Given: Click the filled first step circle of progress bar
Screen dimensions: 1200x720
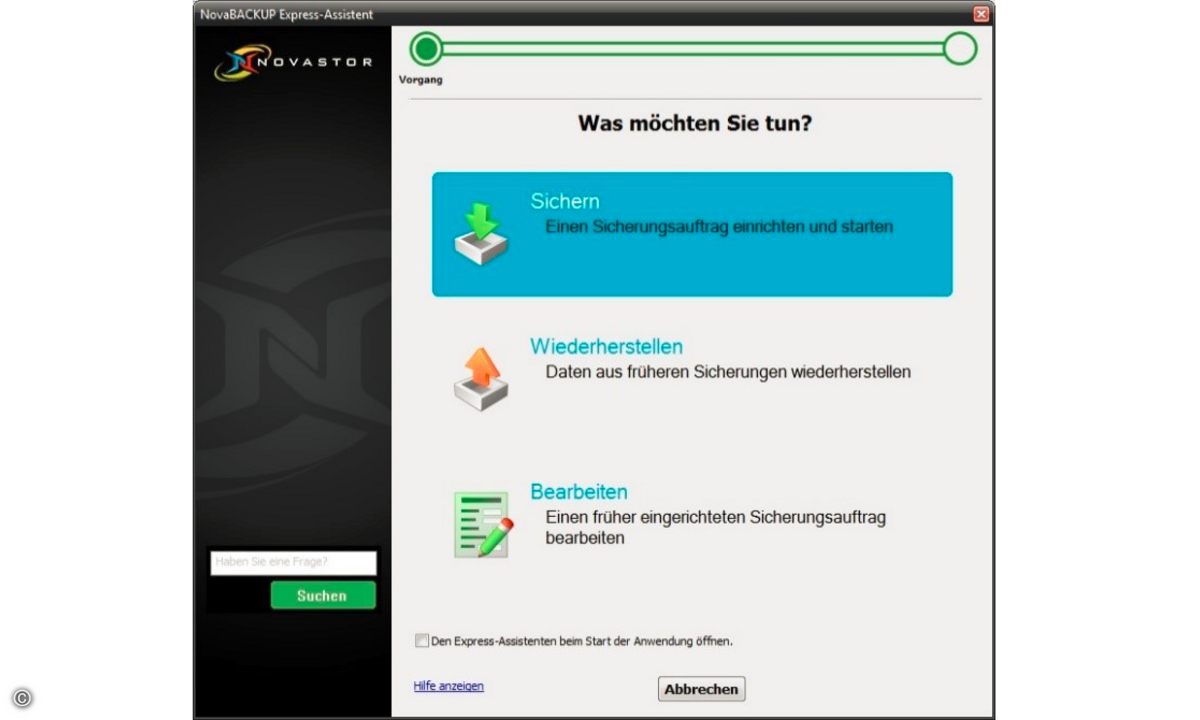Looking at the screenshot, I should 427,48.
